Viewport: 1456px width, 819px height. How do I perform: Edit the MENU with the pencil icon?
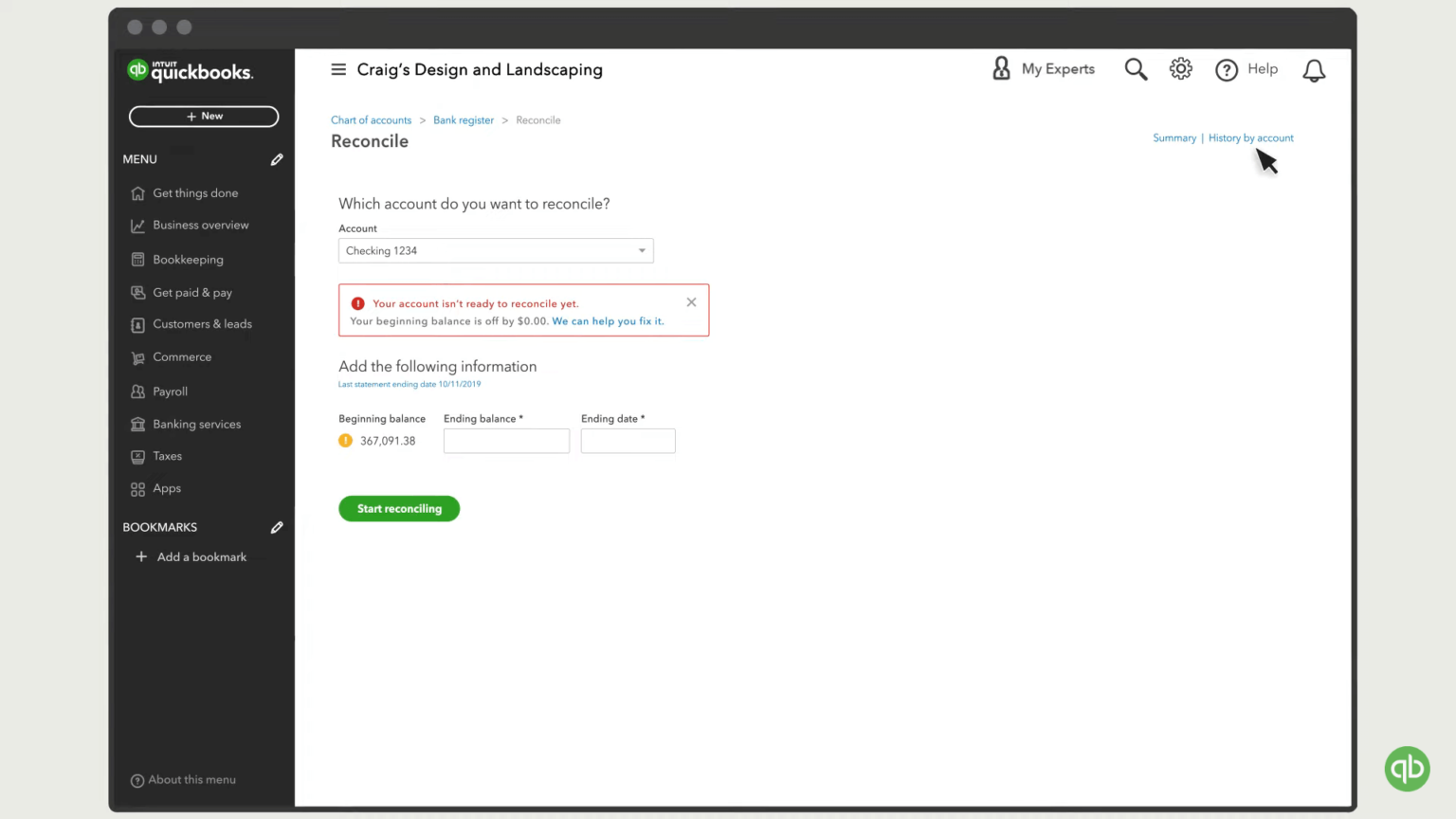276,159
